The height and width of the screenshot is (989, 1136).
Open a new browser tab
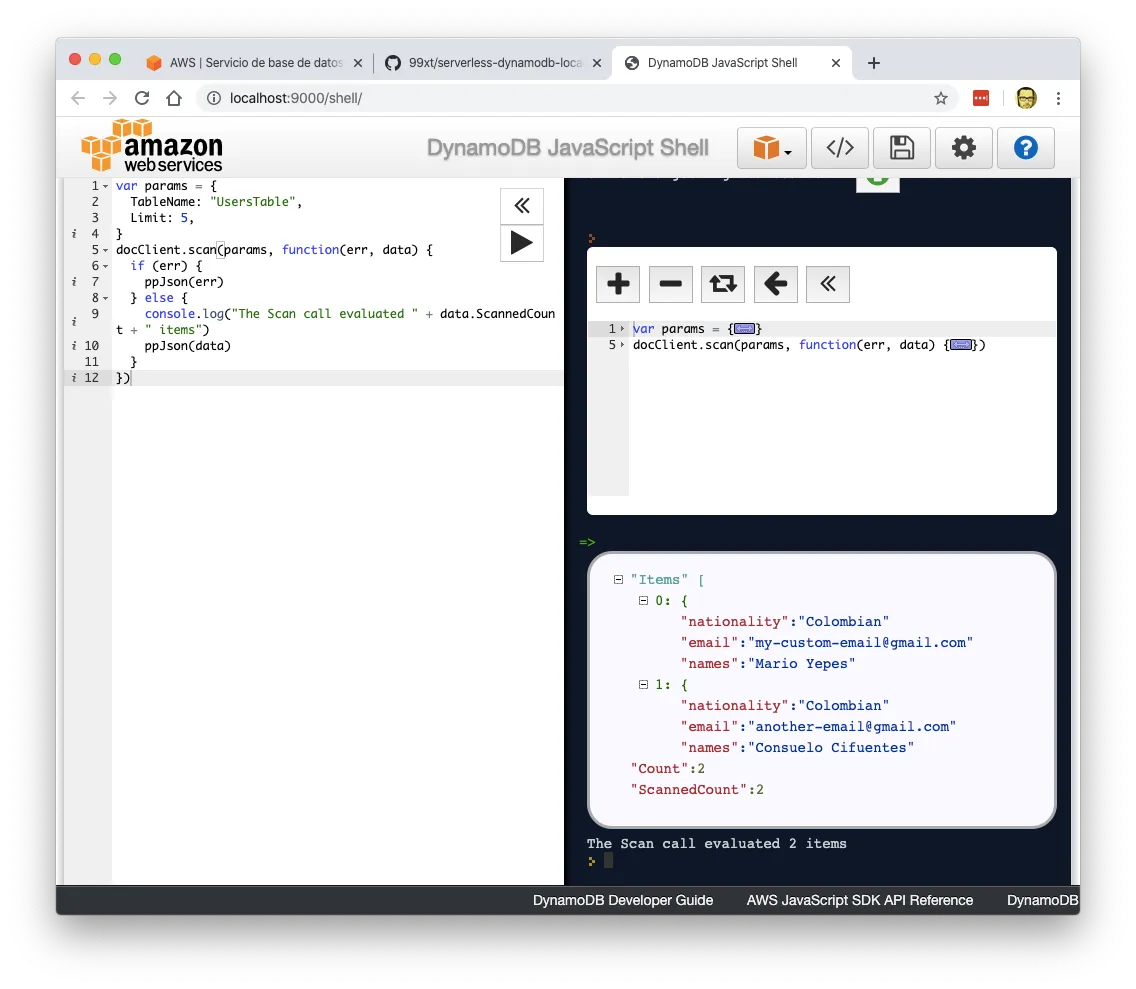pos(874,63)
